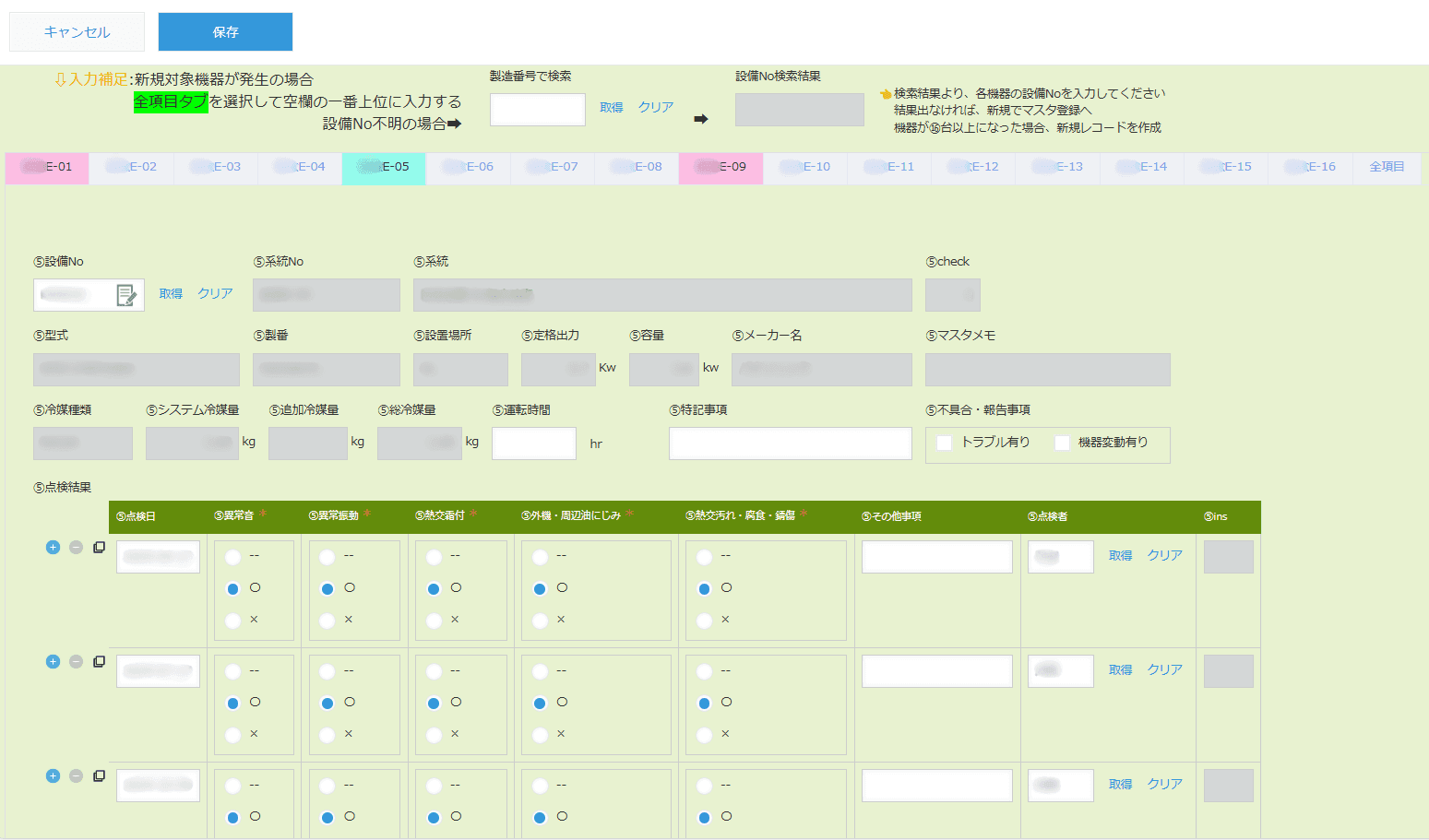Copy first inspection row using duplicate icon
1429x840 pixels.
coord(99,547)
